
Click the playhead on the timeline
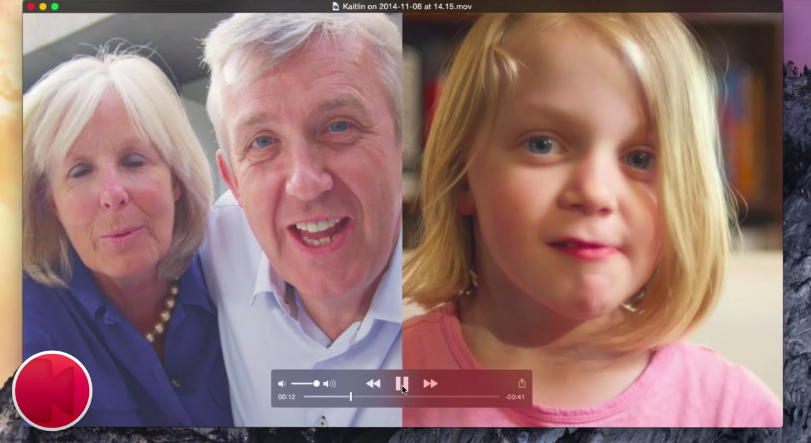coord(350,397)
